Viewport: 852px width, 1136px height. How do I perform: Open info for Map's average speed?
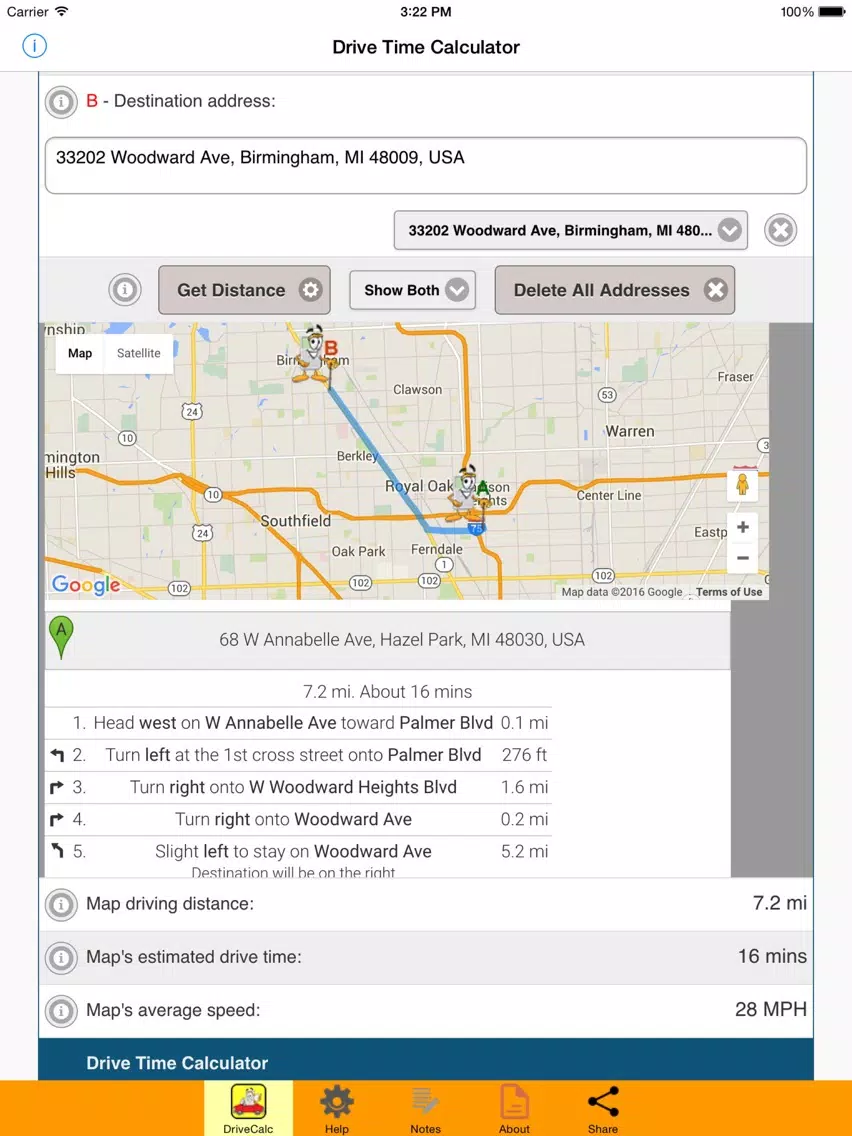point(61,1011)
